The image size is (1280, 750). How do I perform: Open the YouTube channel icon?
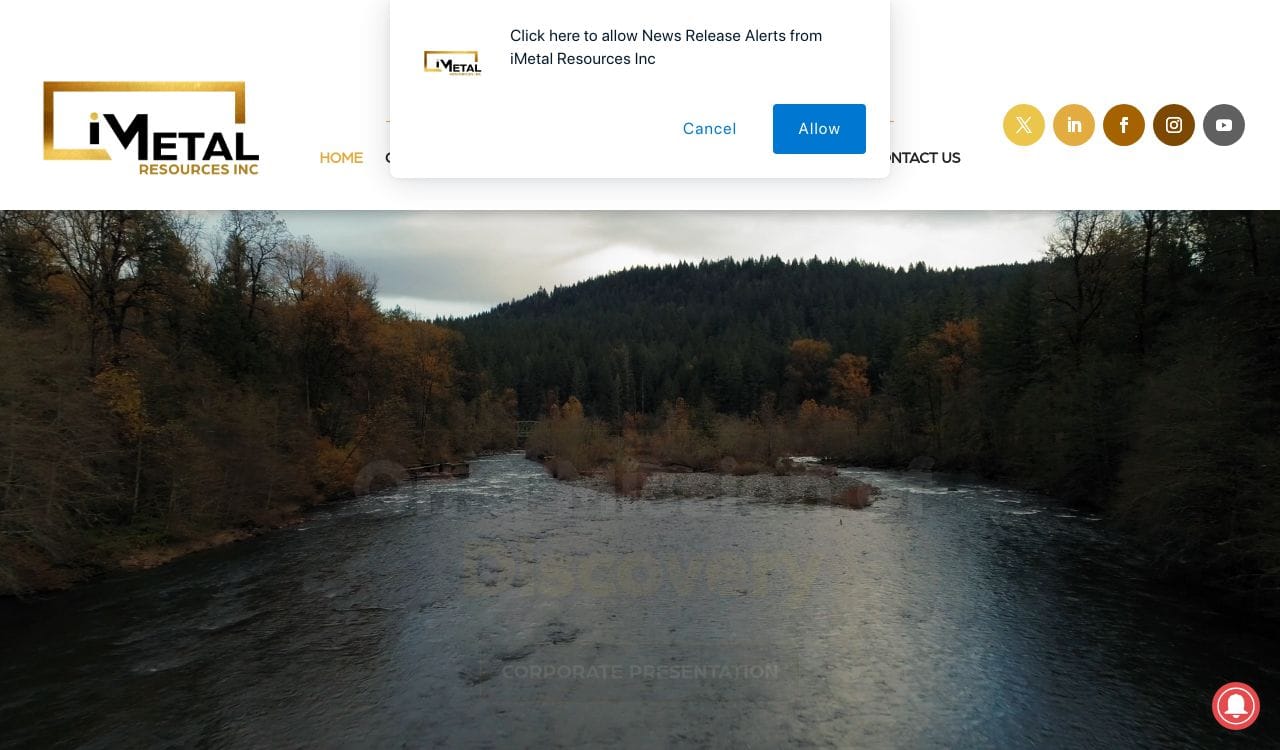point(1224,125)
